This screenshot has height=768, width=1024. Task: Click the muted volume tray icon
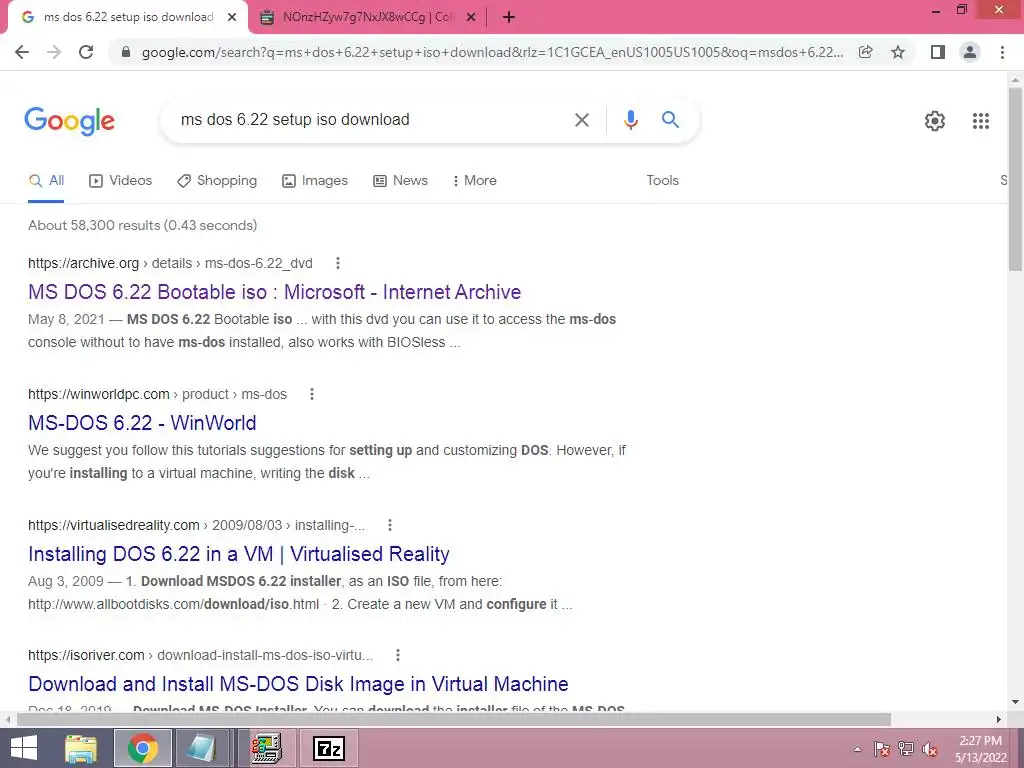930,749
